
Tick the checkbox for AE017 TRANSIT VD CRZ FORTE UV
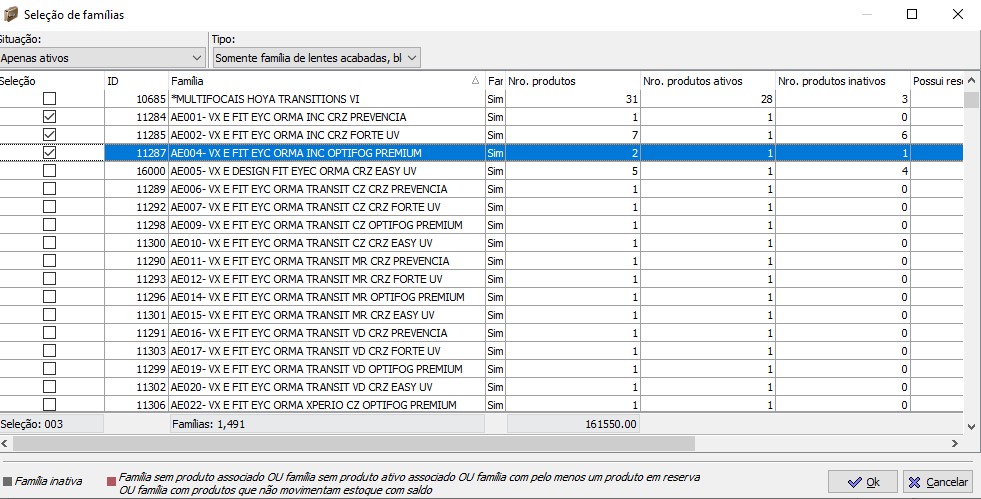click(x=49, y=351)
